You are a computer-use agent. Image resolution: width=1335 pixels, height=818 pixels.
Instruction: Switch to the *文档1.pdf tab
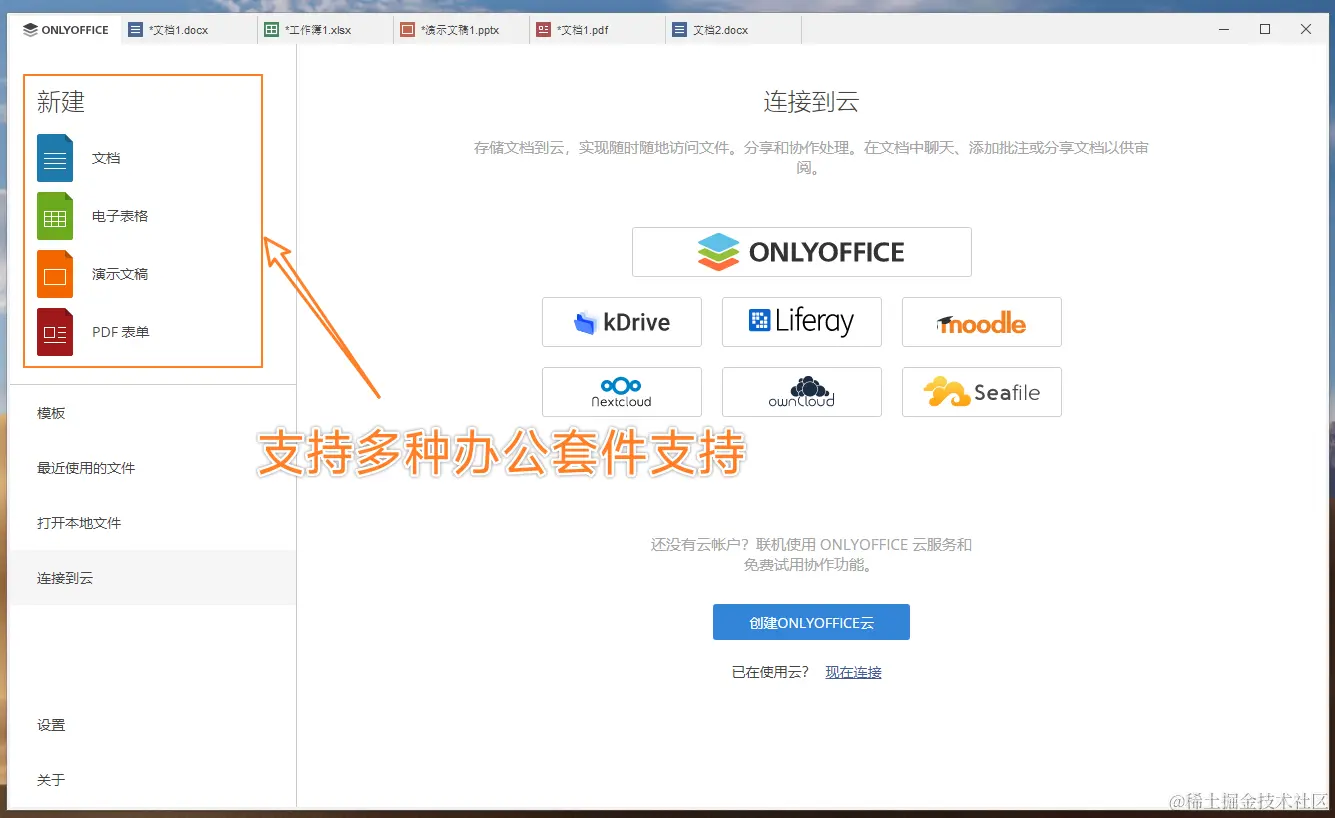coord(597,30)
